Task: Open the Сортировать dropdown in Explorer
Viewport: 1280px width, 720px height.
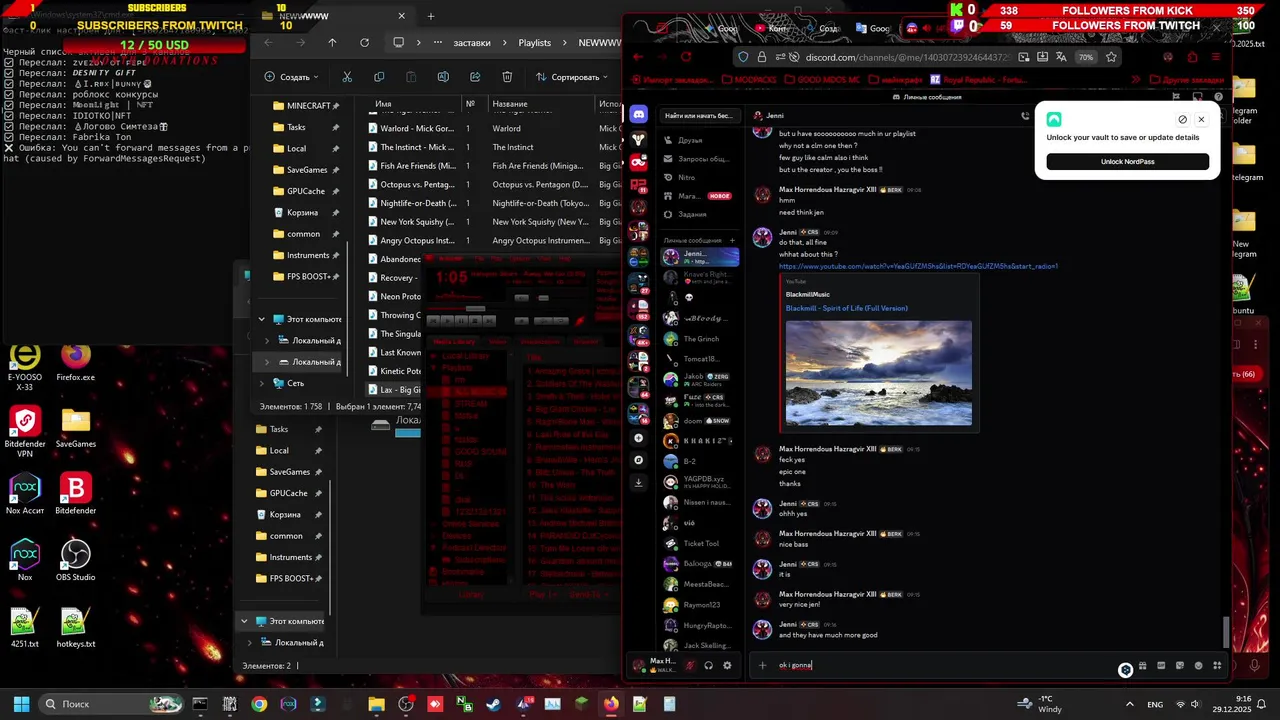Action: tap(573, 77)
